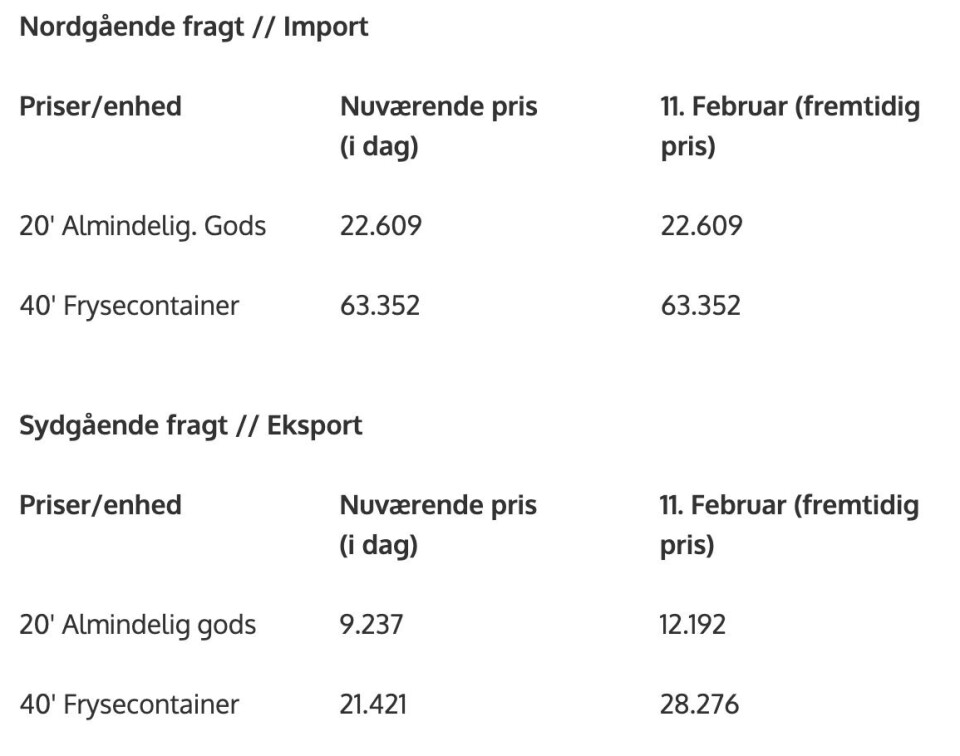Click 'Nuværende pris' header in Import table
The width and height of the screenshot is (960, 756).
click(438, 107)
